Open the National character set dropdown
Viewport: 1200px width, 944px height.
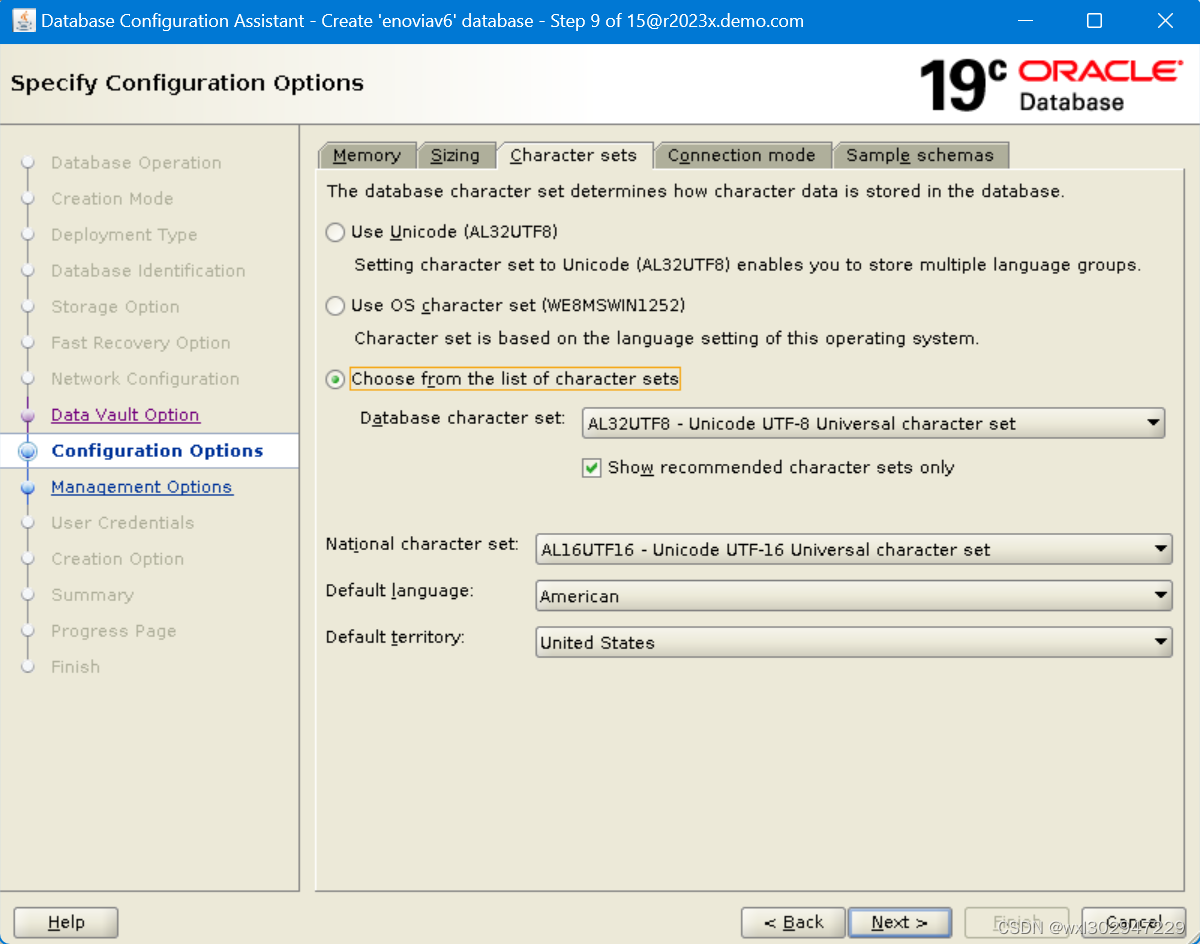(853, 549)
